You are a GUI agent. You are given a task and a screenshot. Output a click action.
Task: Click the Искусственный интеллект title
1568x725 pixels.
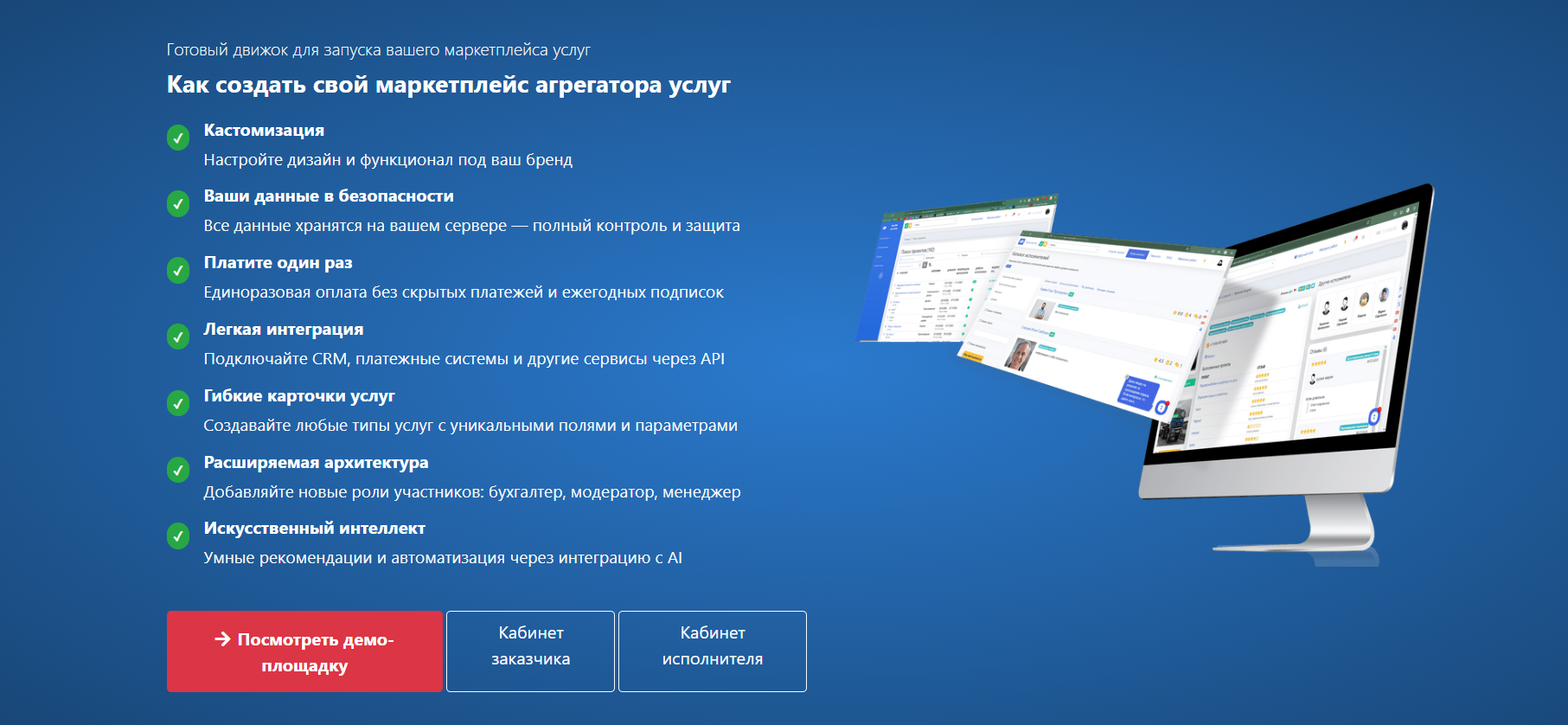pyautogui.click(x=314, y=529)
